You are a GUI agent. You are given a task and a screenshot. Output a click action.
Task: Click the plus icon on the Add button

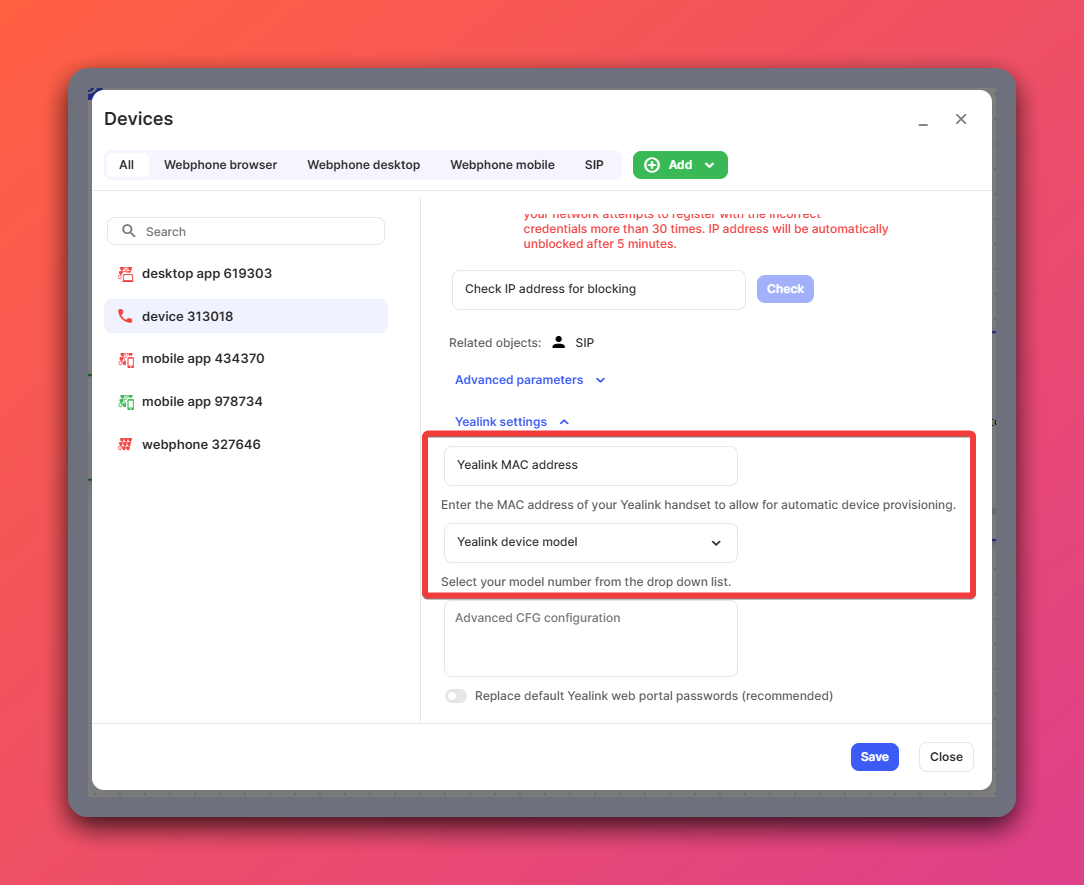coord(652,165)
